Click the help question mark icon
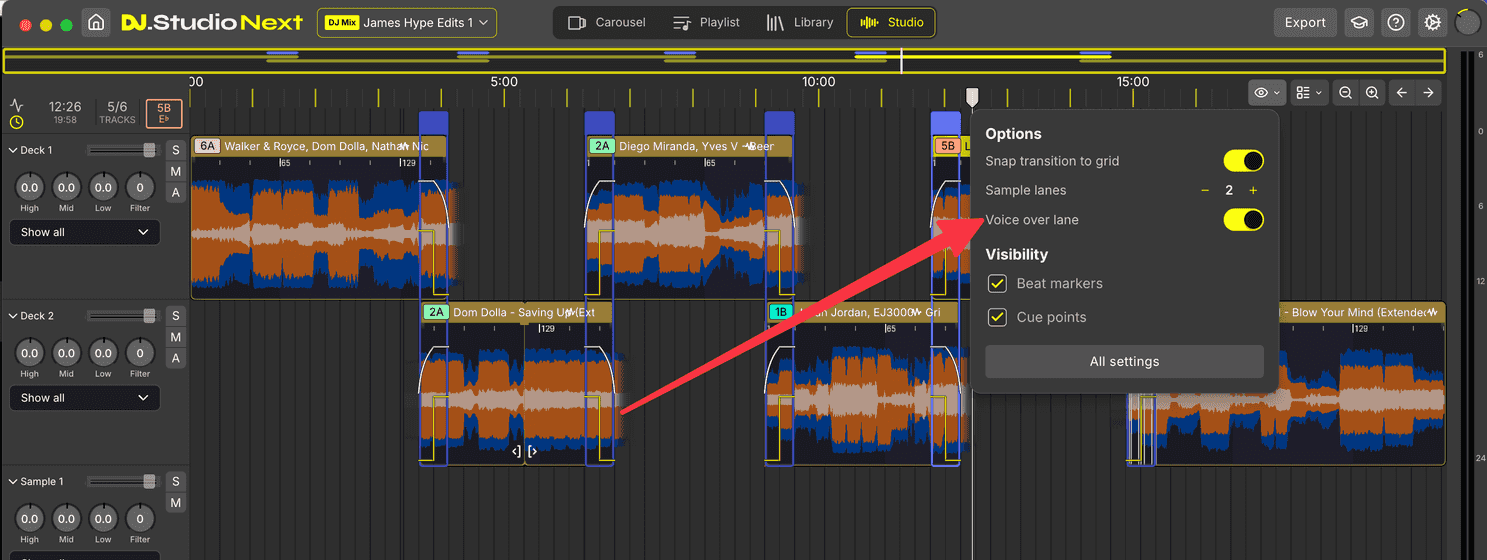 pos(1395,23)
